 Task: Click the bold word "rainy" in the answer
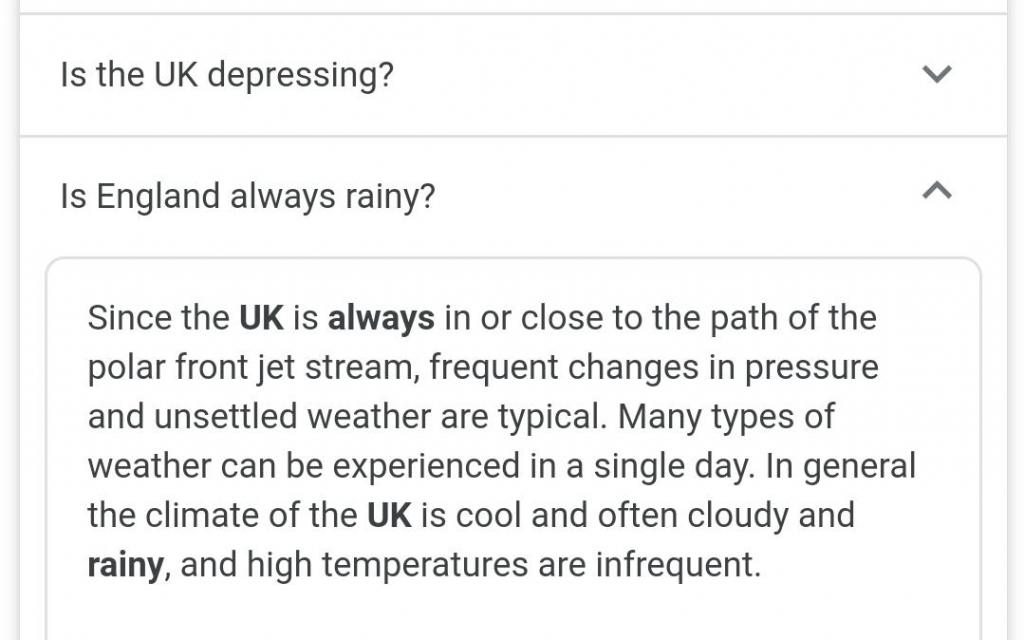125,566
